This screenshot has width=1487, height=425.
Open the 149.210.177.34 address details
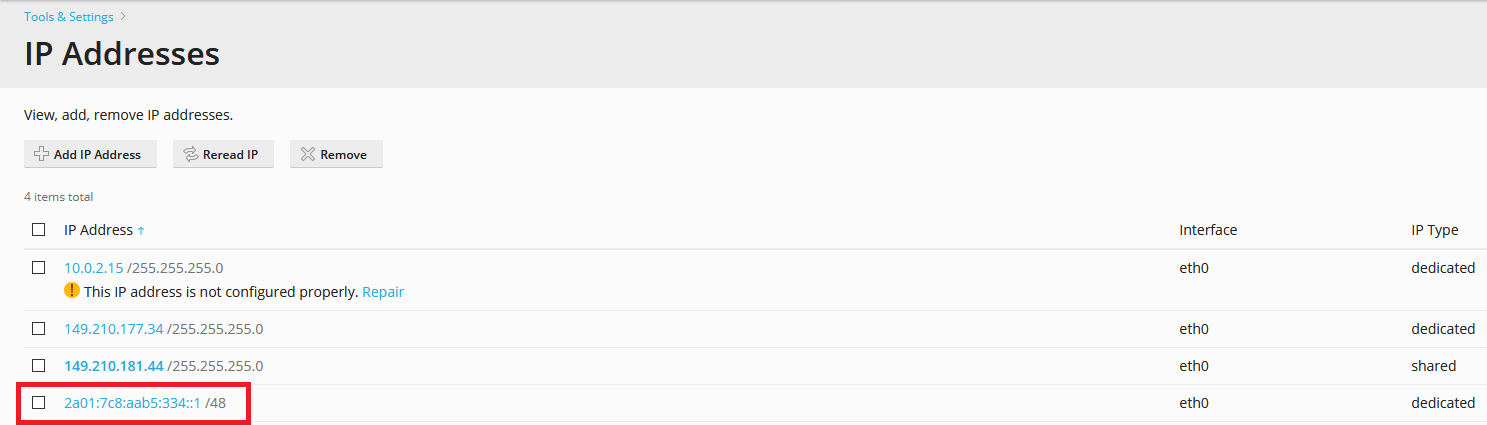pos(114,329)
